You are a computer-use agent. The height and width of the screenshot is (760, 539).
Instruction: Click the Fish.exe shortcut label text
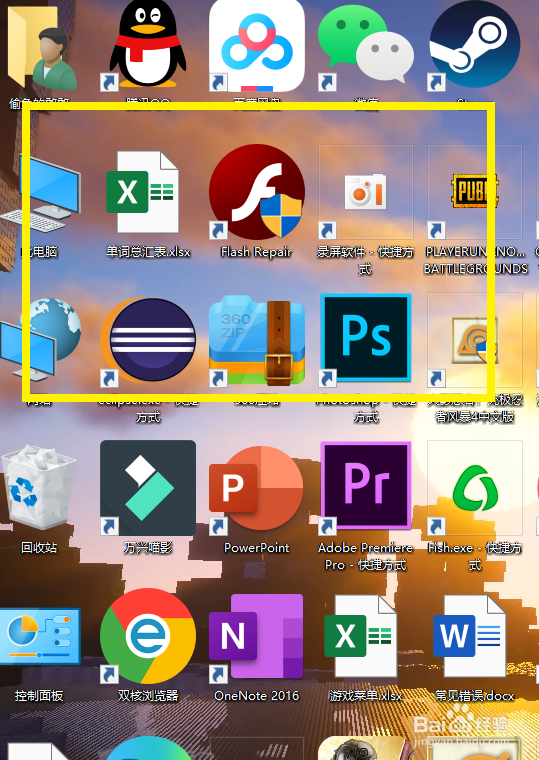point(475,556)
